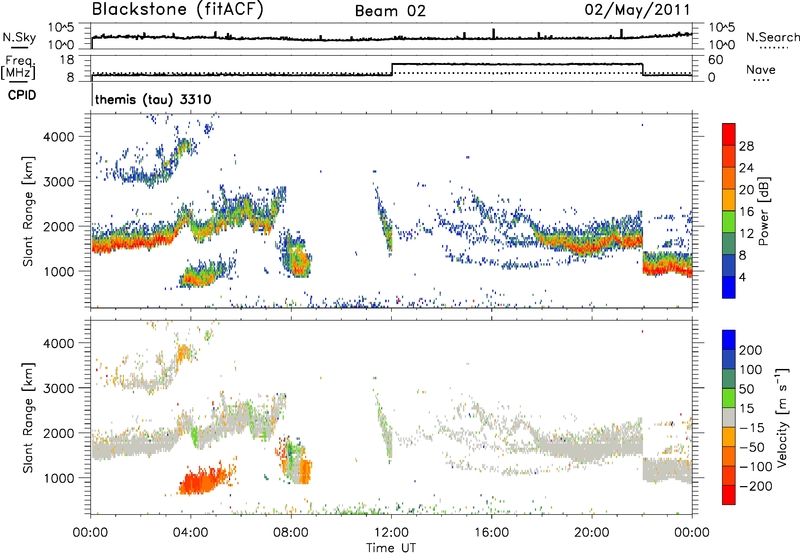Click the 'Power [dB]' color bar label
The height and width of the screenshot is (554, 800).
[763, 211]
